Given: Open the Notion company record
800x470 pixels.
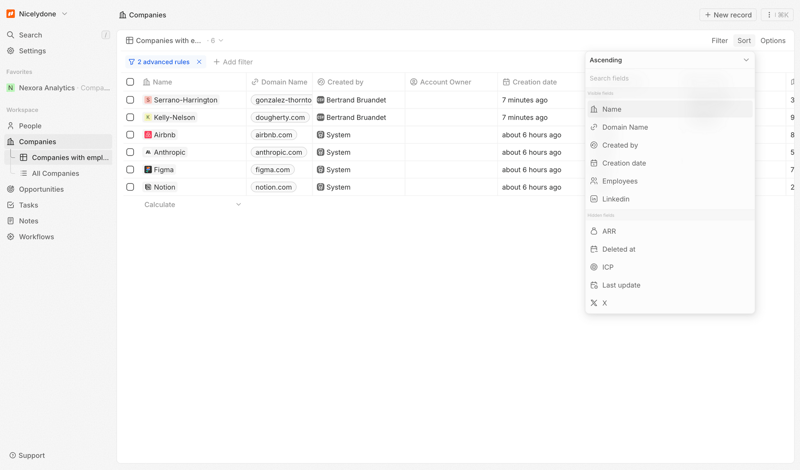Looking at the screenshot, I should coord(160,187).
